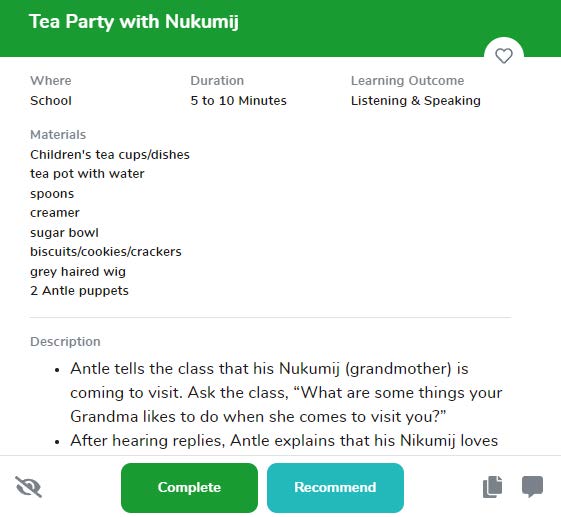561x517 pixels.
Task: Click the School location value
Action: click(51, 101)
